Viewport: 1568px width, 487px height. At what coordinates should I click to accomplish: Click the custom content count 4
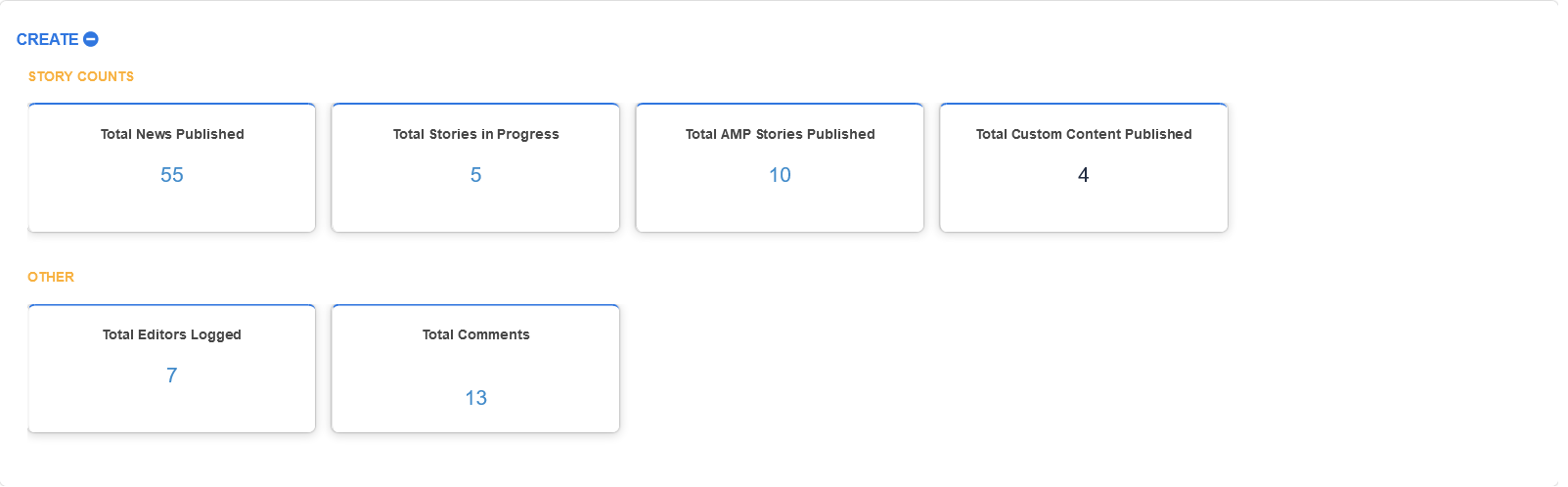coord(1083,175)
